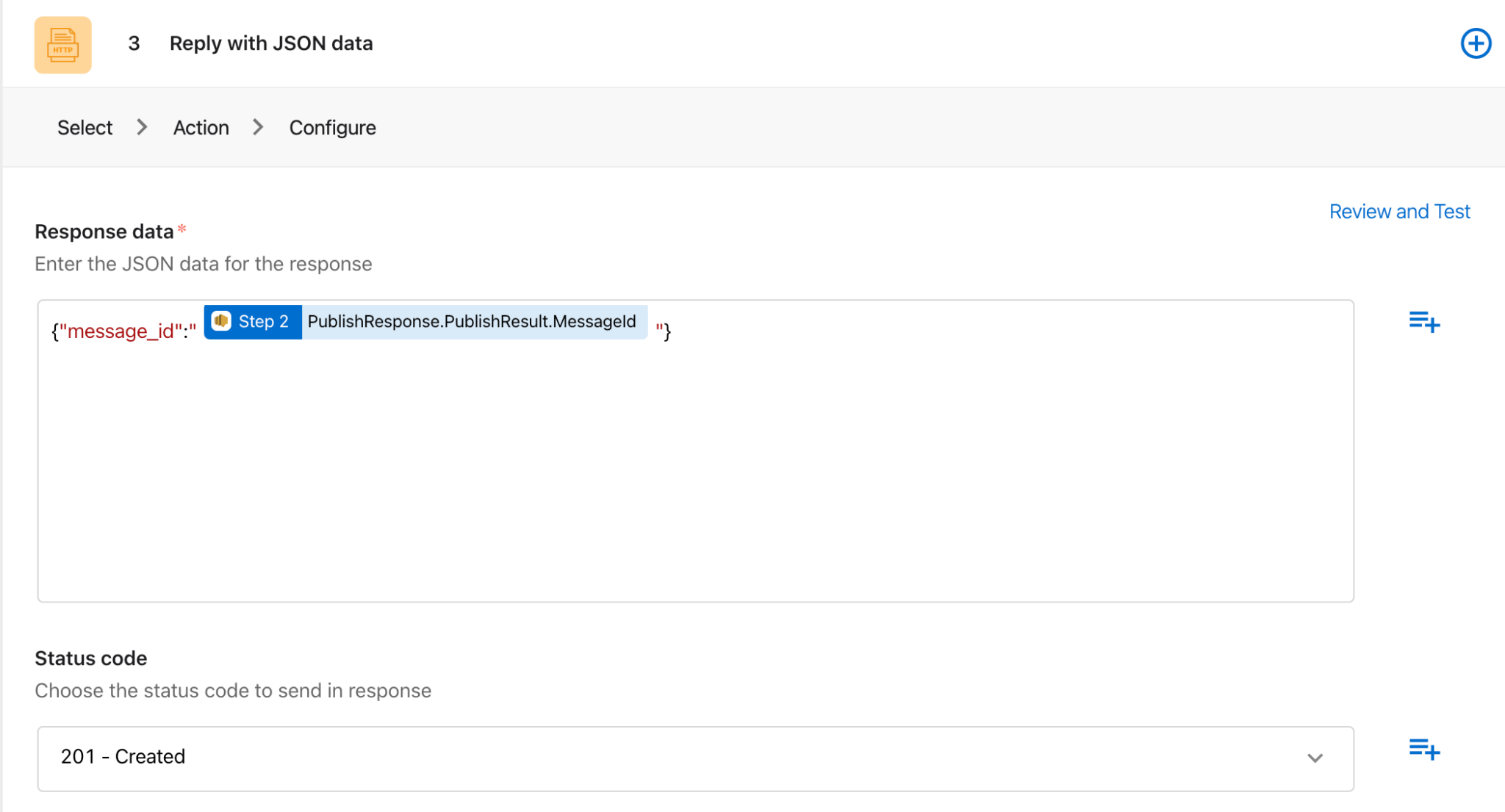Click the chevron between Select and Action
This screenshot has height=812, width=1505.
pos(142,127)
